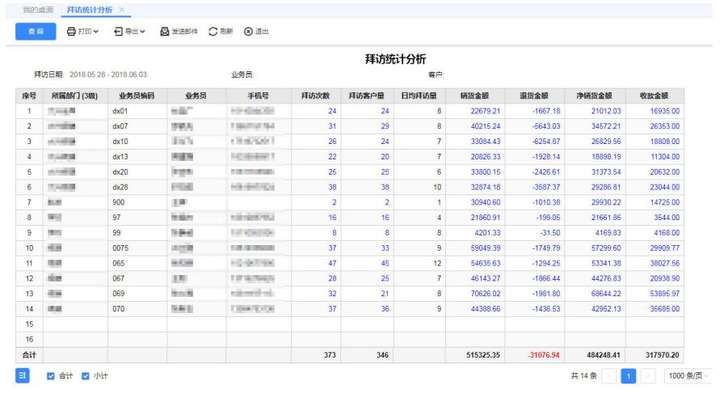Click the blue query button in toolbar
Viewport: 720px width, 394px height.
(x=35, y=31)
